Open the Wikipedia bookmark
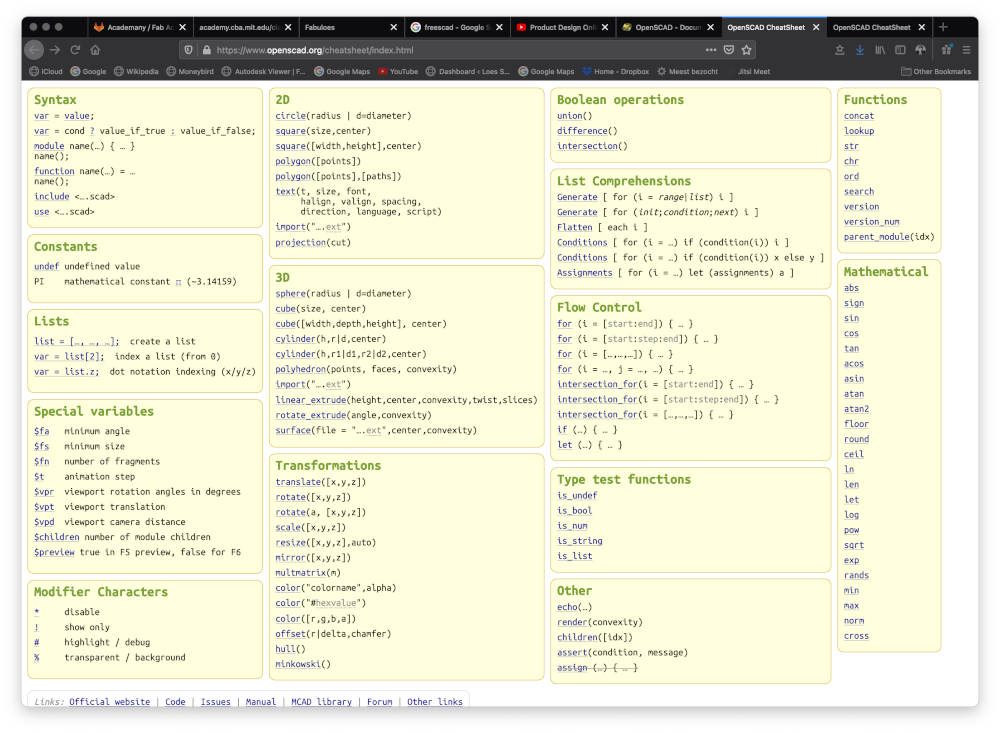The height and width of the screenshot is (733, 1000). pyautogui.click(x=136, y=71)
